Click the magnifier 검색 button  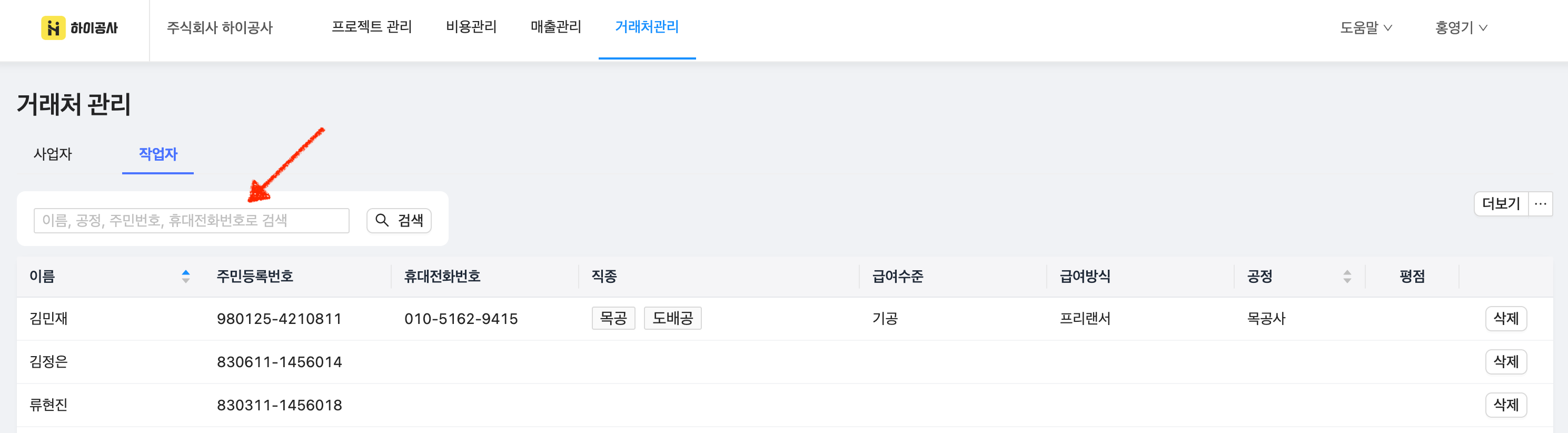tap(399, 221)
